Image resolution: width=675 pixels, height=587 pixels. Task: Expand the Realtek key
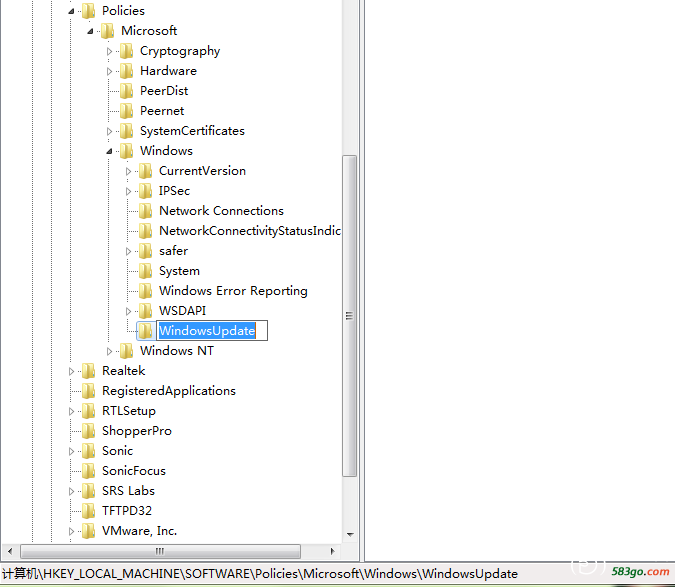(x=71, y=371)
